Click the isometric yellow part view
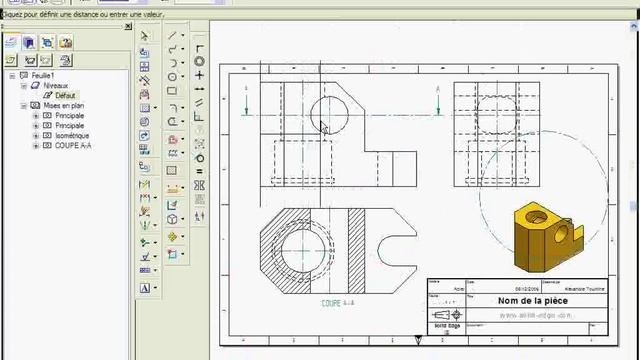This screenshot has width=640, height=360. click(x=548, y=237)
